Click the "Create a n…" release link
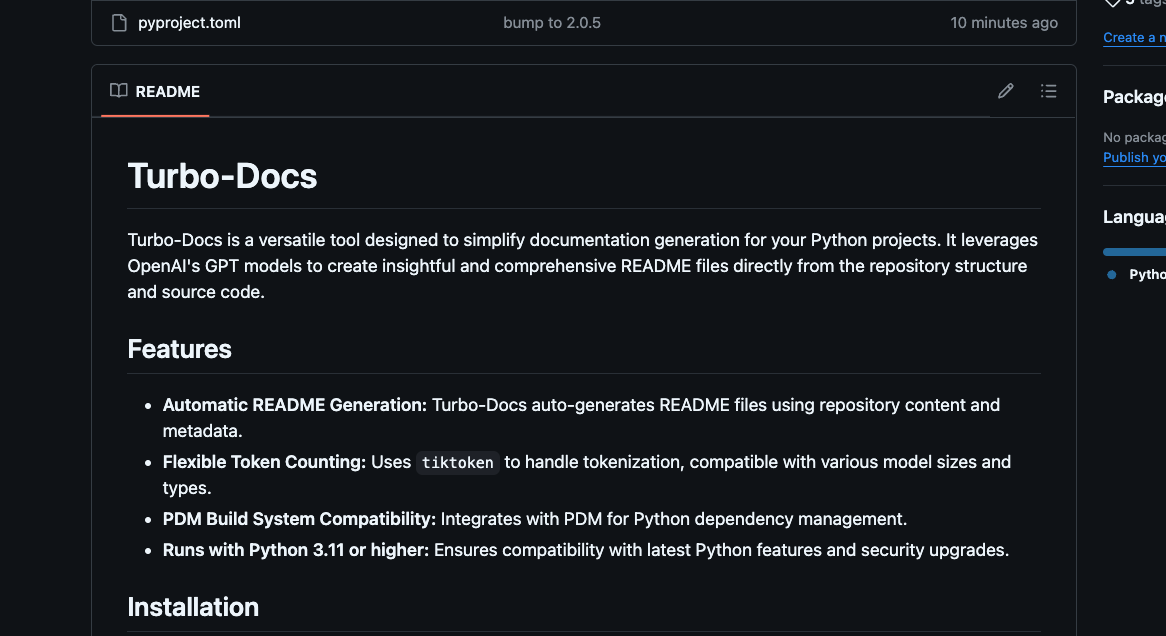Screen dimensions: 1166x636 click(1134, 37)
